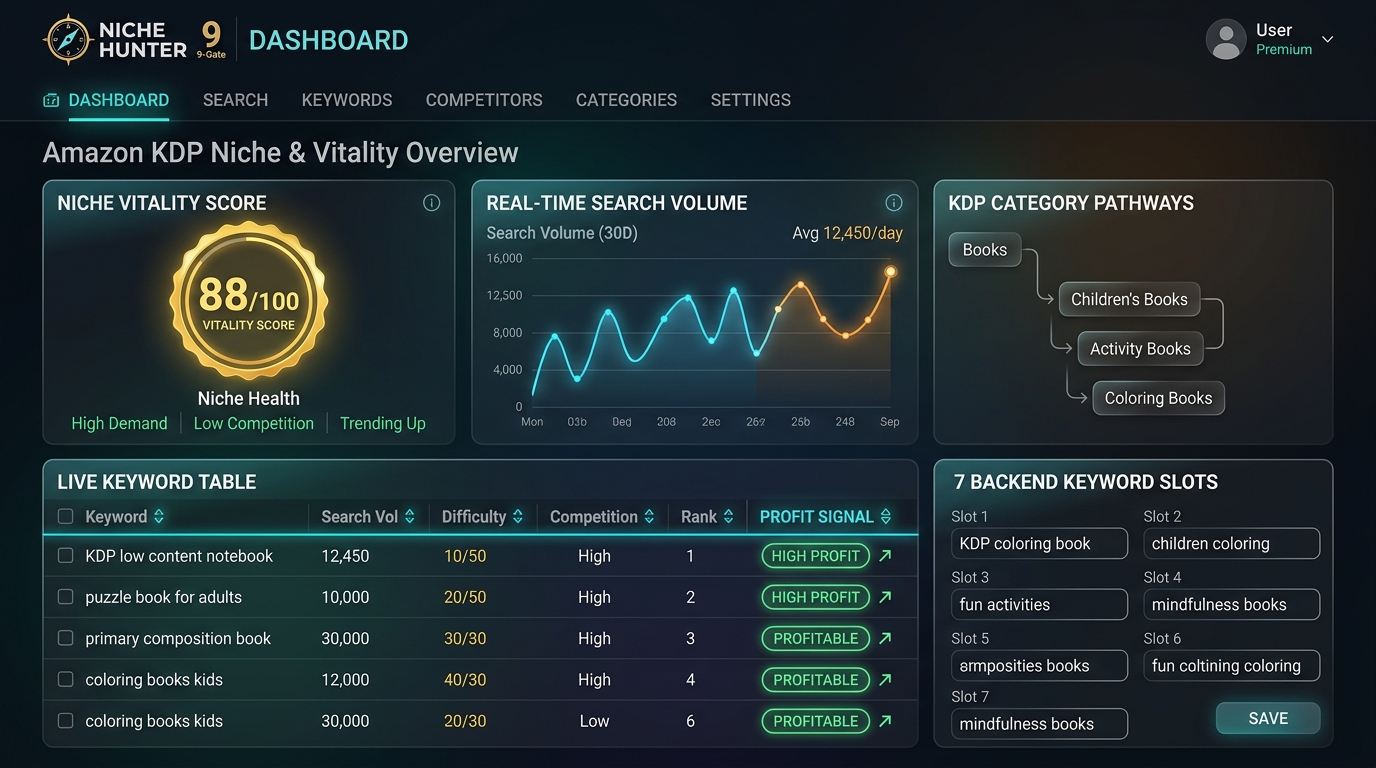Open info for Real-Time Search Volume
This screenshot has width=1376, height=768.
point(894,203)
